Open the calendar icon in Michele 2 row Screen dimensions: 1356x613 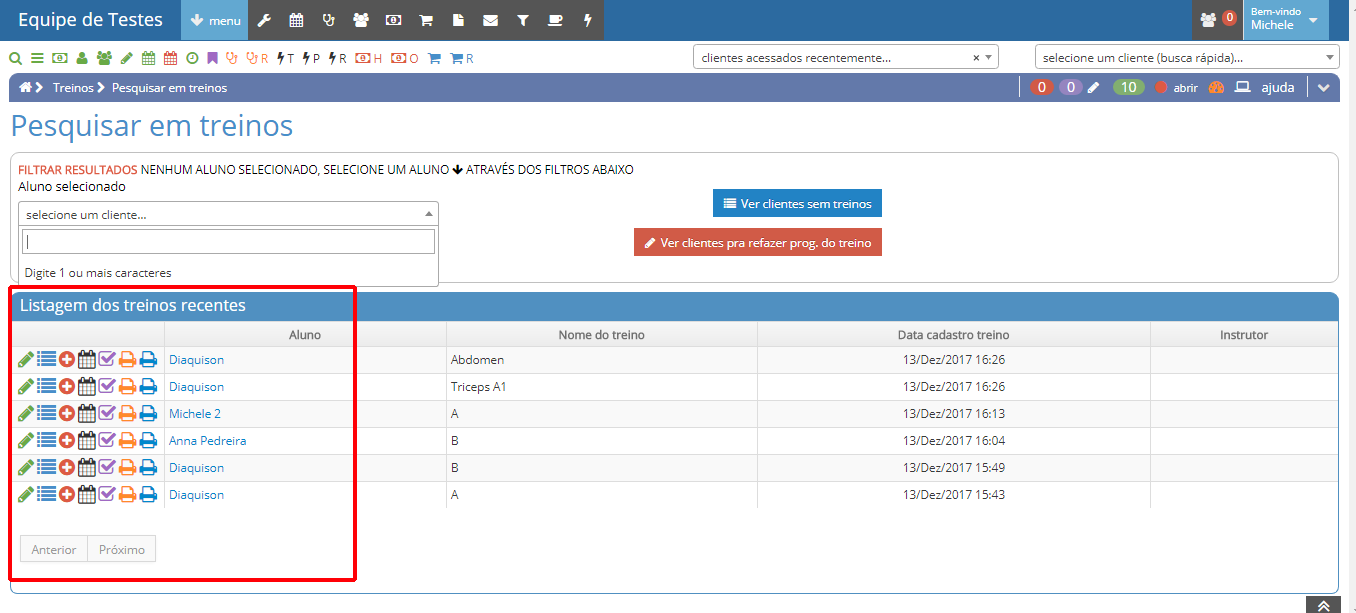click(x=87, y=414)
